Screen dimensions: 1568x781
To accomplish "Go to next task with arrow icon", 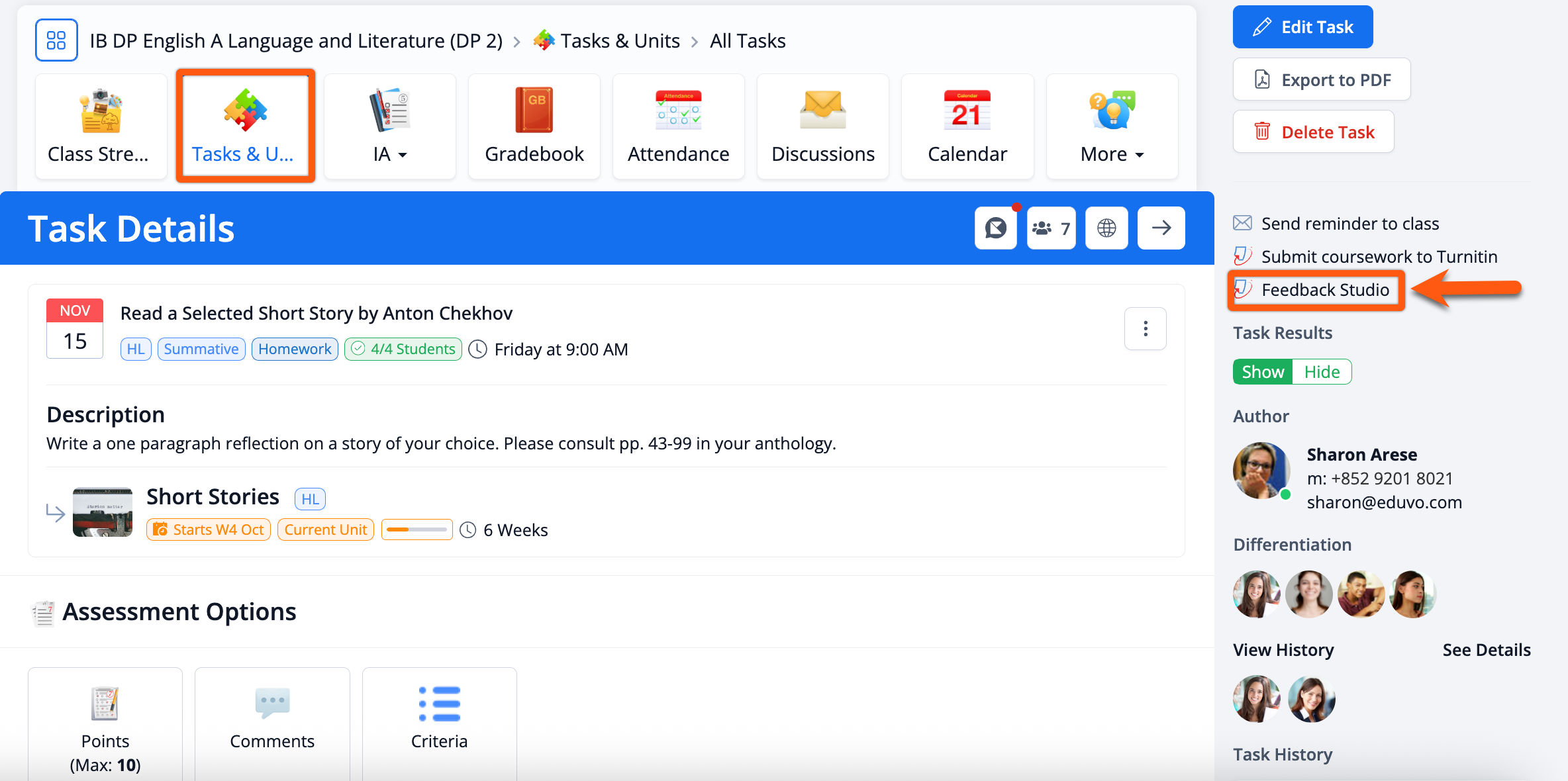I will 1161,228.
